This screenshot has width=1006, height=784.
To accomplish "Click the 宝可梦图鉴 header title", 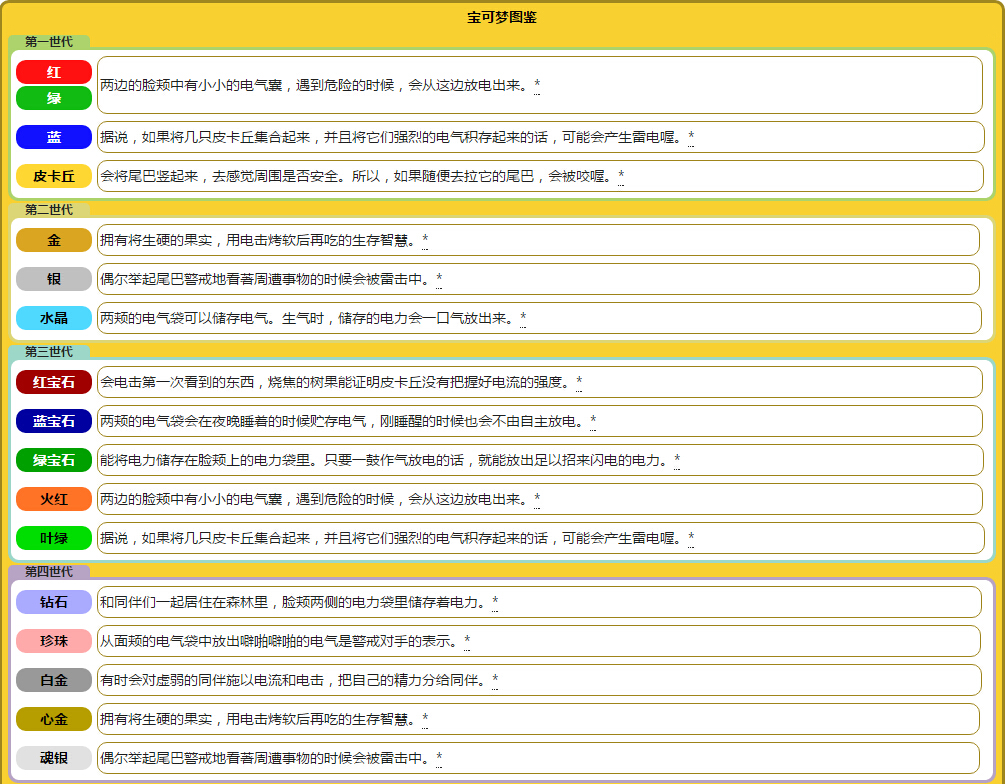I will click(x=502, y=17).
